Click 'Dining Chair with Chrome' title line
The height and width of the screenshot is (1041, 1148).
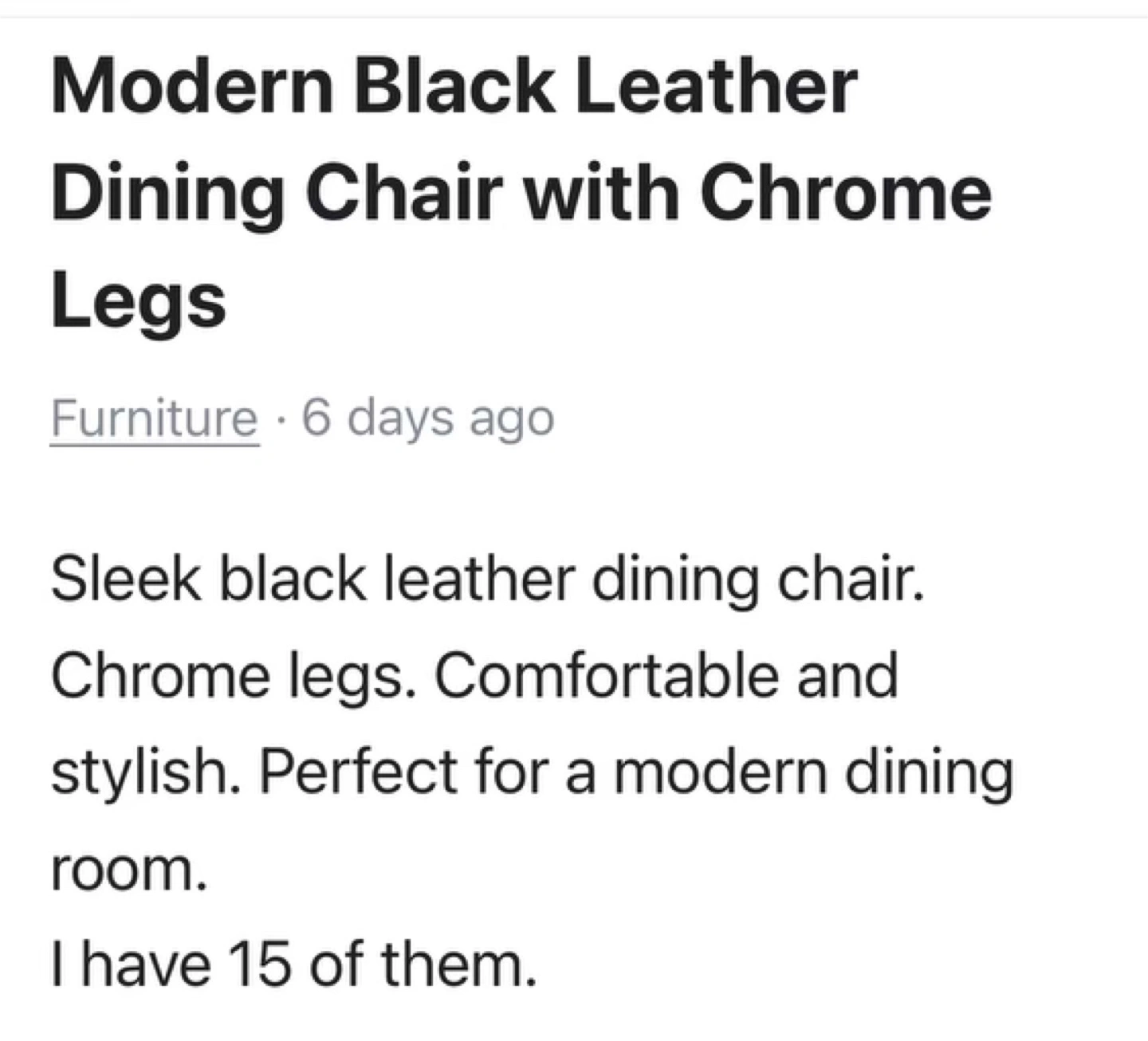tap(521, 196)
